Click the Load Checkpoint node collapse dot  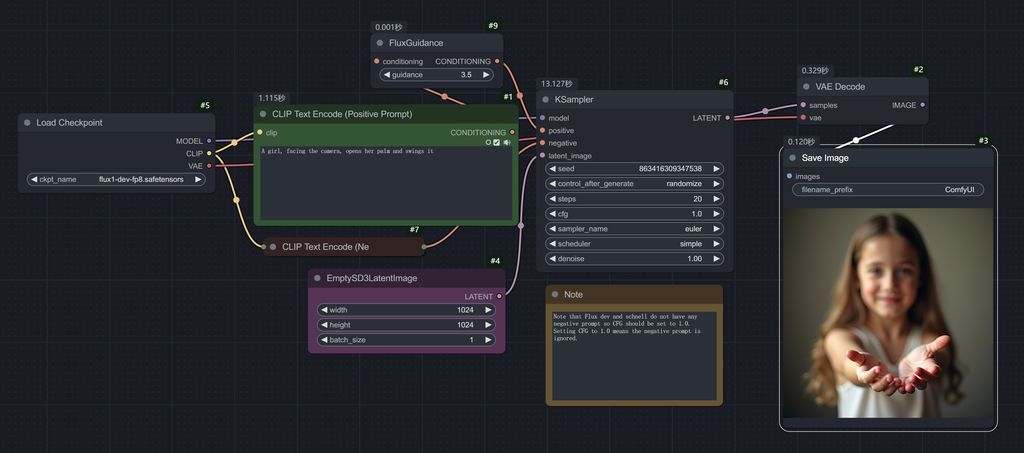pos(27,123)
